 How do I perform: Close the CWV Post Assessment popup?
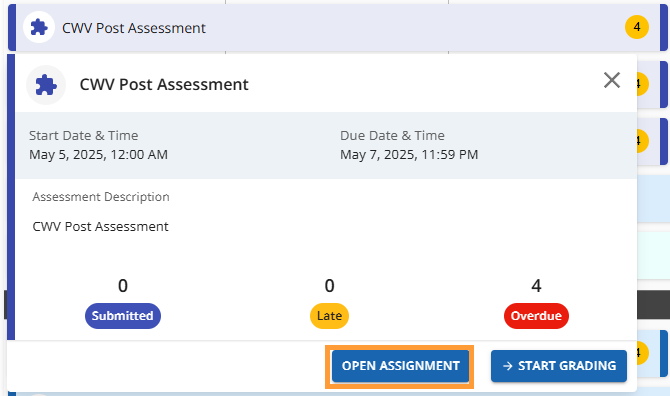(611, 80)
